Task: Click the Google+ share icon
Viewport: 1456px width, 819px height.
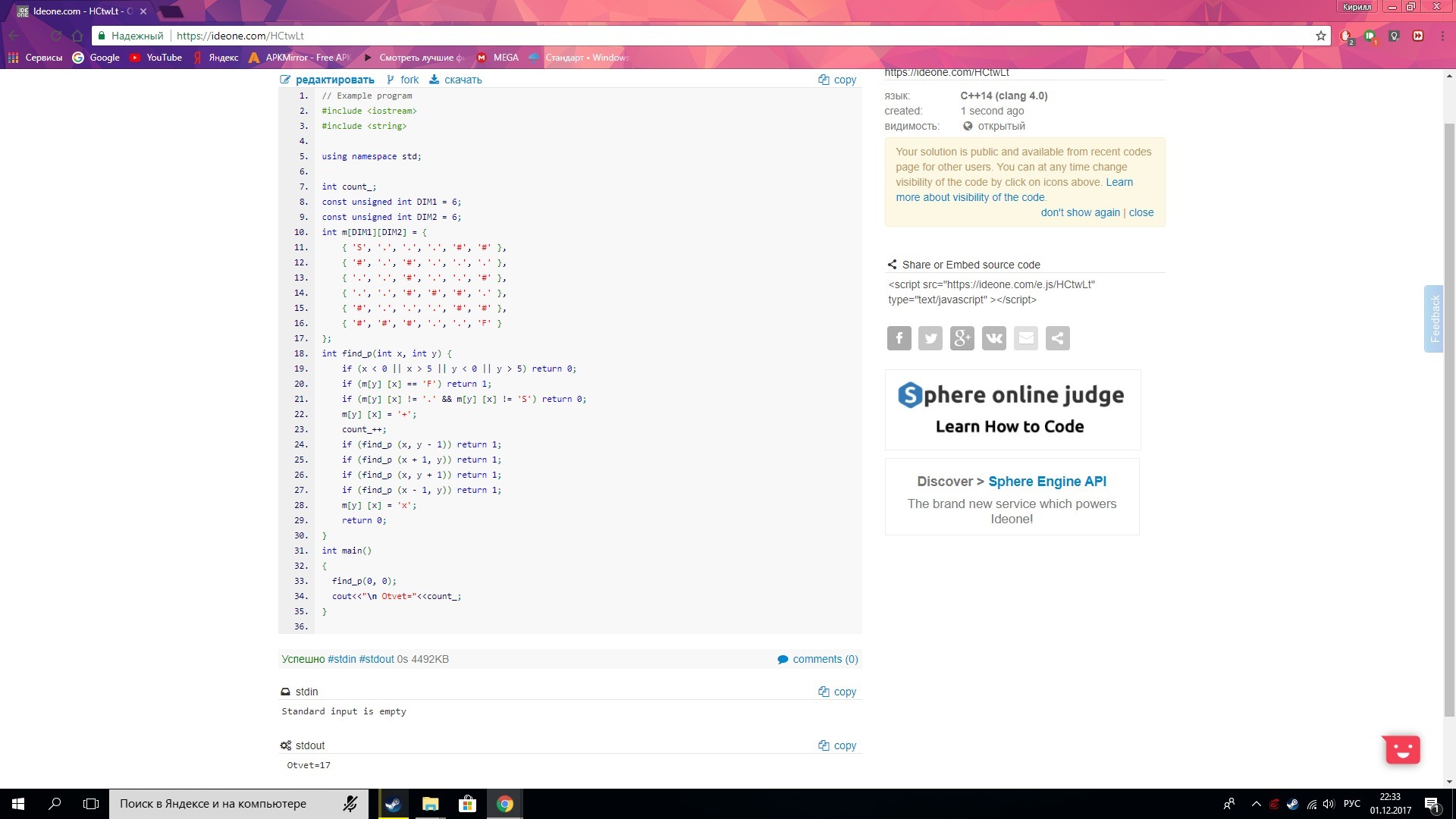Action: point(962,338)
